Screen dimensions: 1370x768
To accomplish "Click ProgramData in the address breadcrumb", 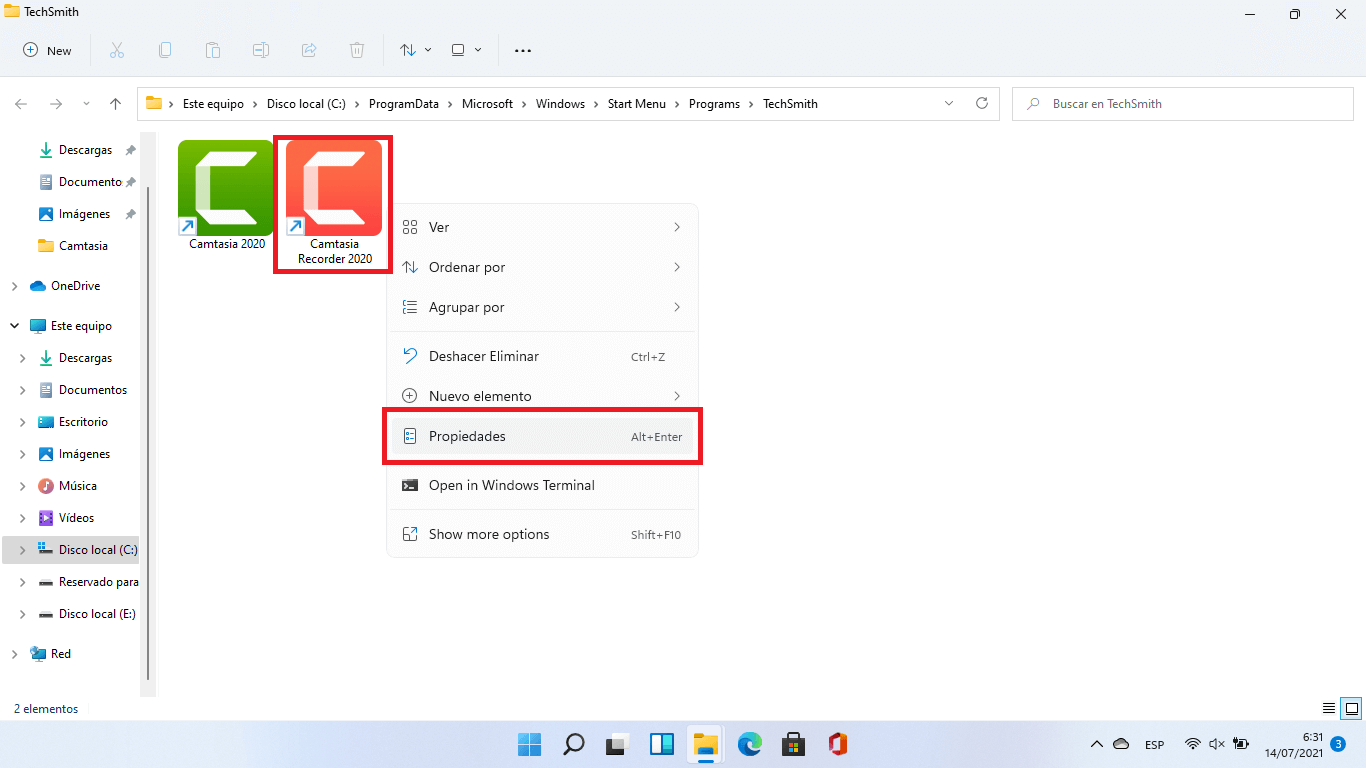I will [x=403, y=104].
